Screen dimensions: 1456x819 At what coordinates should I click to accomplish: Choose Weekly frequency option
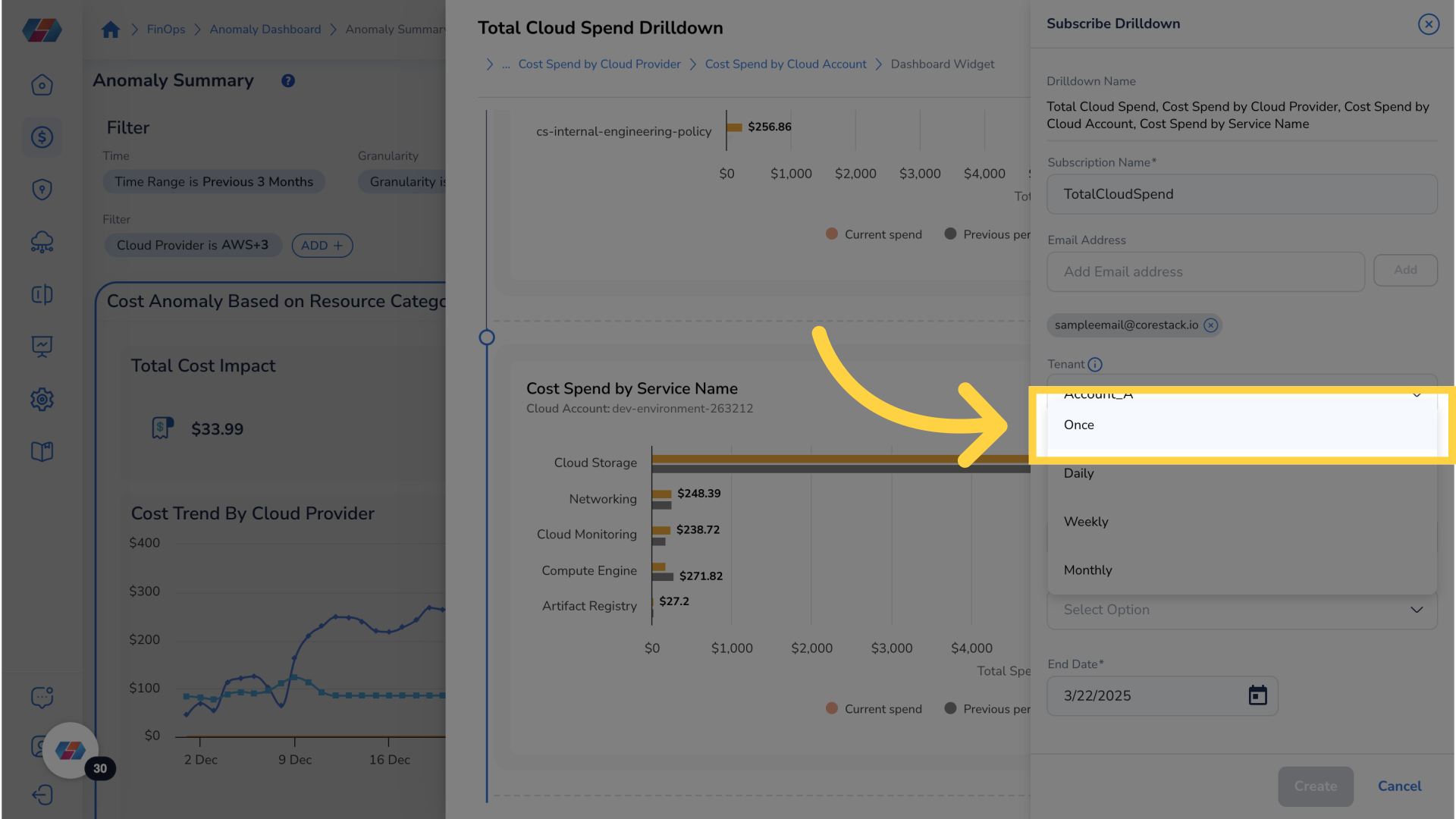click(1242, 522)
